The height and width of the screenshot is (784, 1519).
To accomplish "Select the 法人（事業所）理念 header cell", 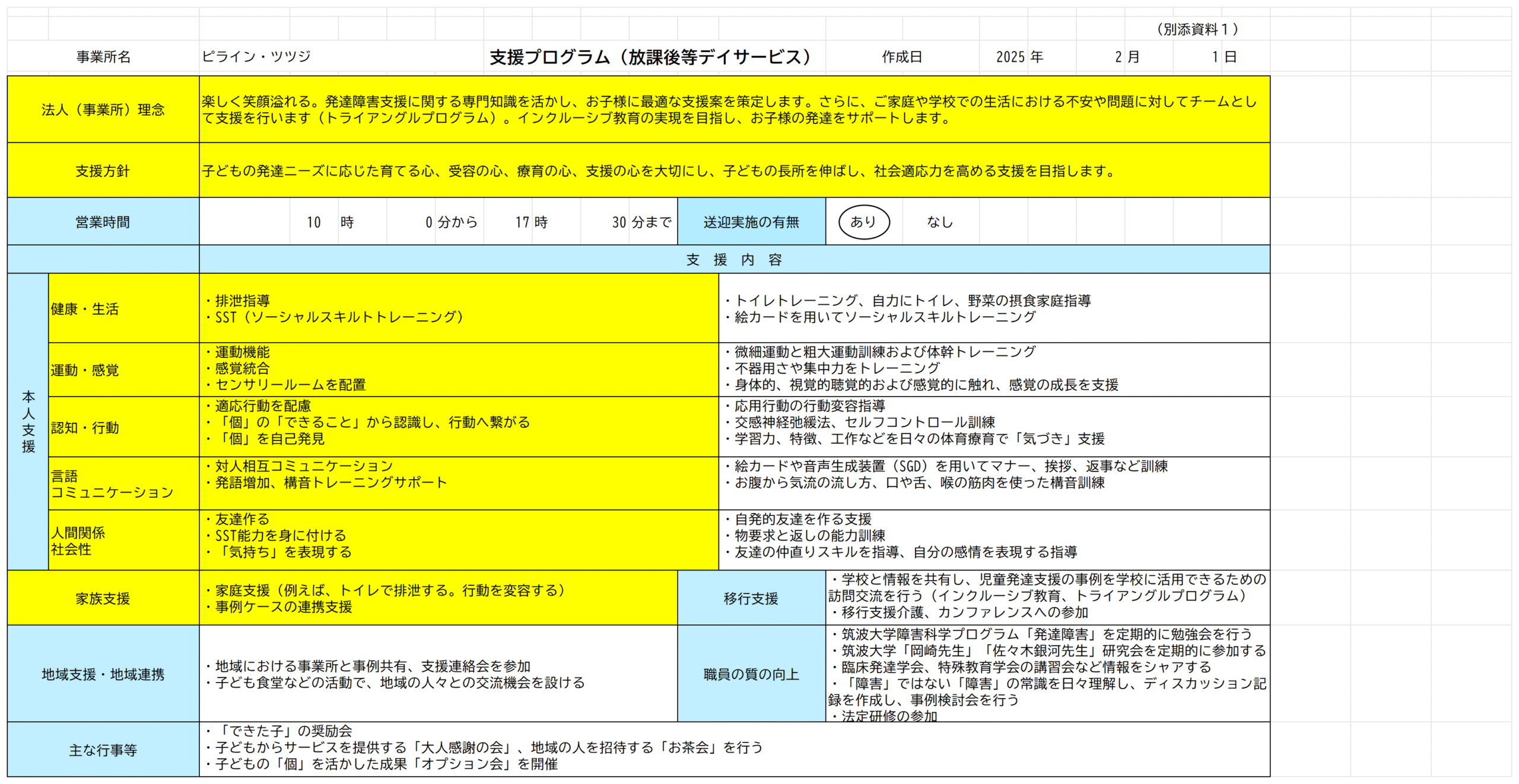I will tap(103, 109).
